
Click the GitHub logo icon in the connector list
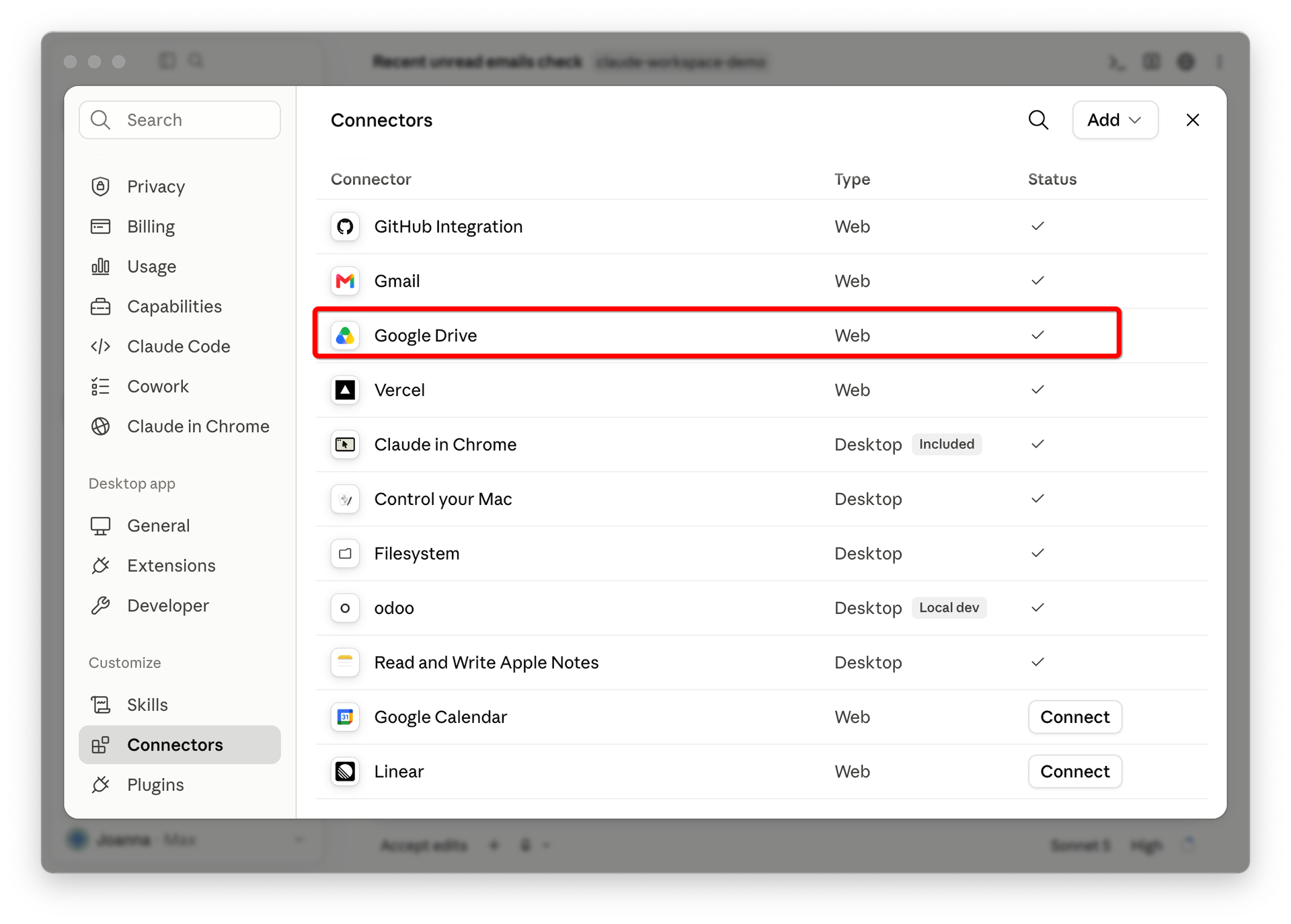tap(345, 227)
